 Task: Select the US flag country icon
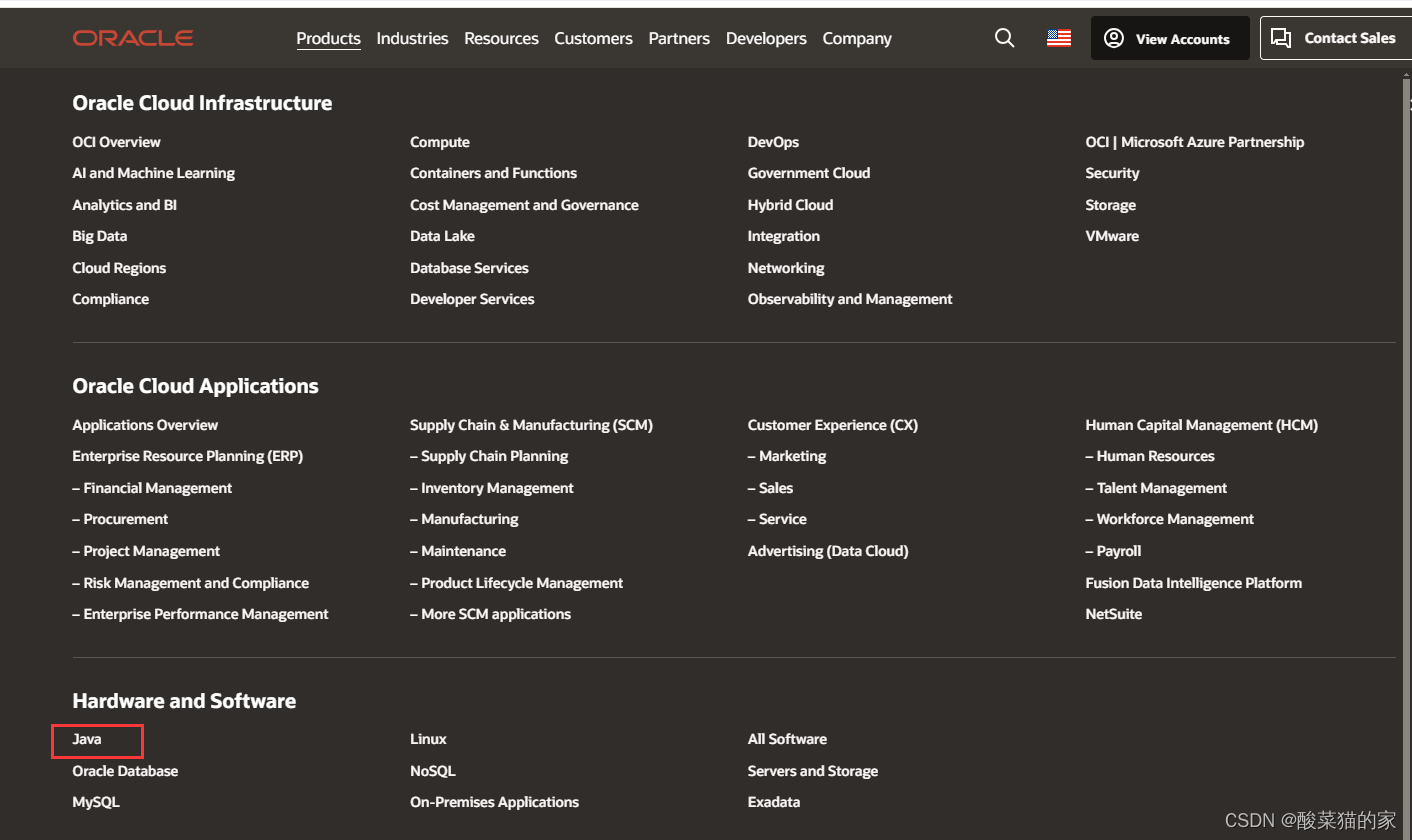[x=1059, y=38]
